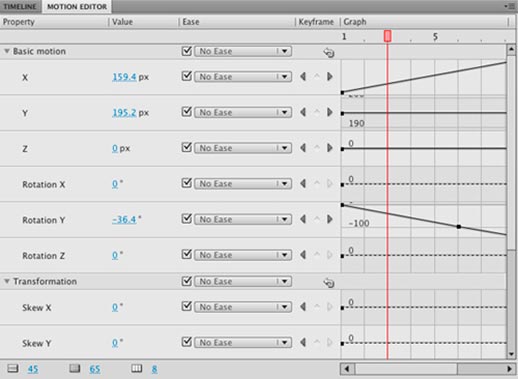518x379 pixels.
Task: Go to next keyframe for Rotation Y
Action: pos(330,219)
